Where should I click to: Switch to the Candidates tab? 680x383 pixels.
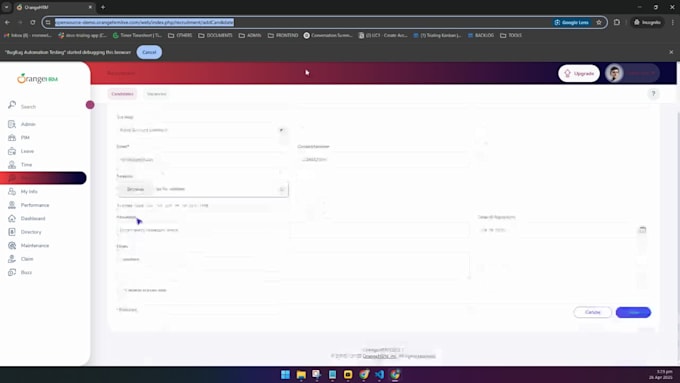122,94
